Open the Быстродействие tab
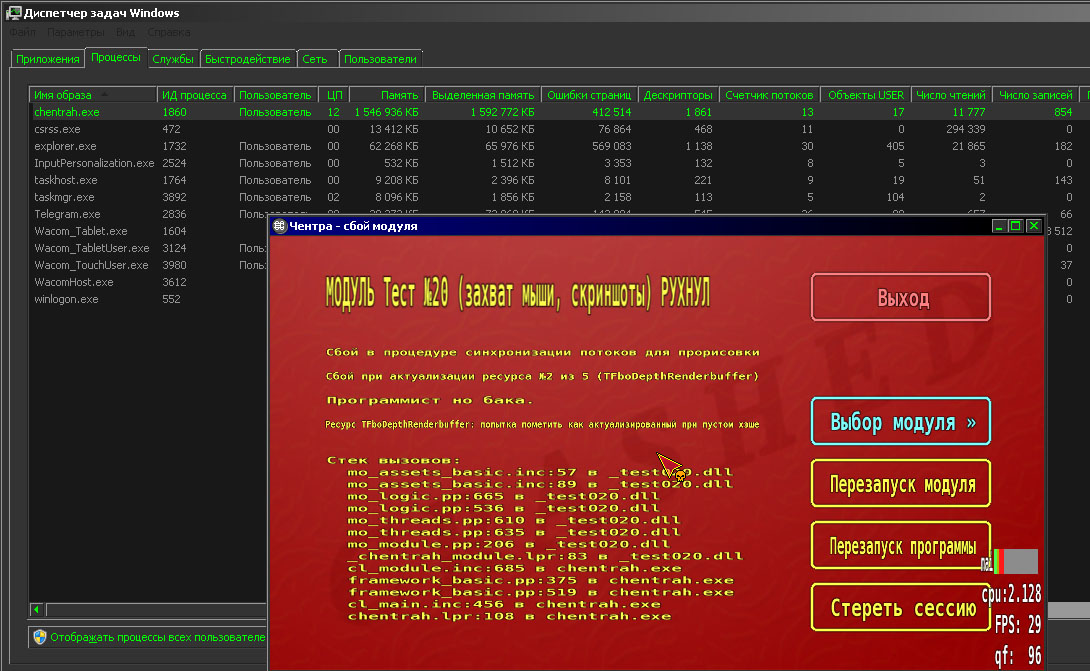 pos(248,59)
